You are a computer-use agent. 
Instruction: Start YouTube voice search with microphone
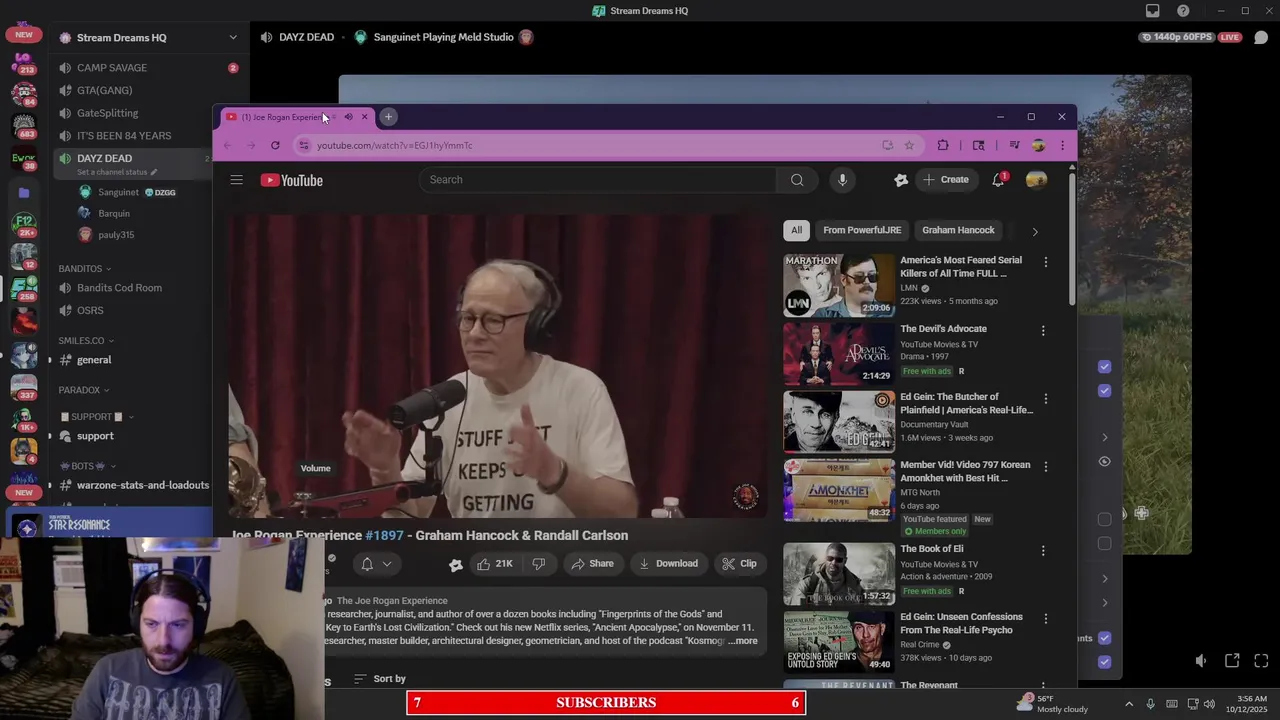[x=842, y=180]
